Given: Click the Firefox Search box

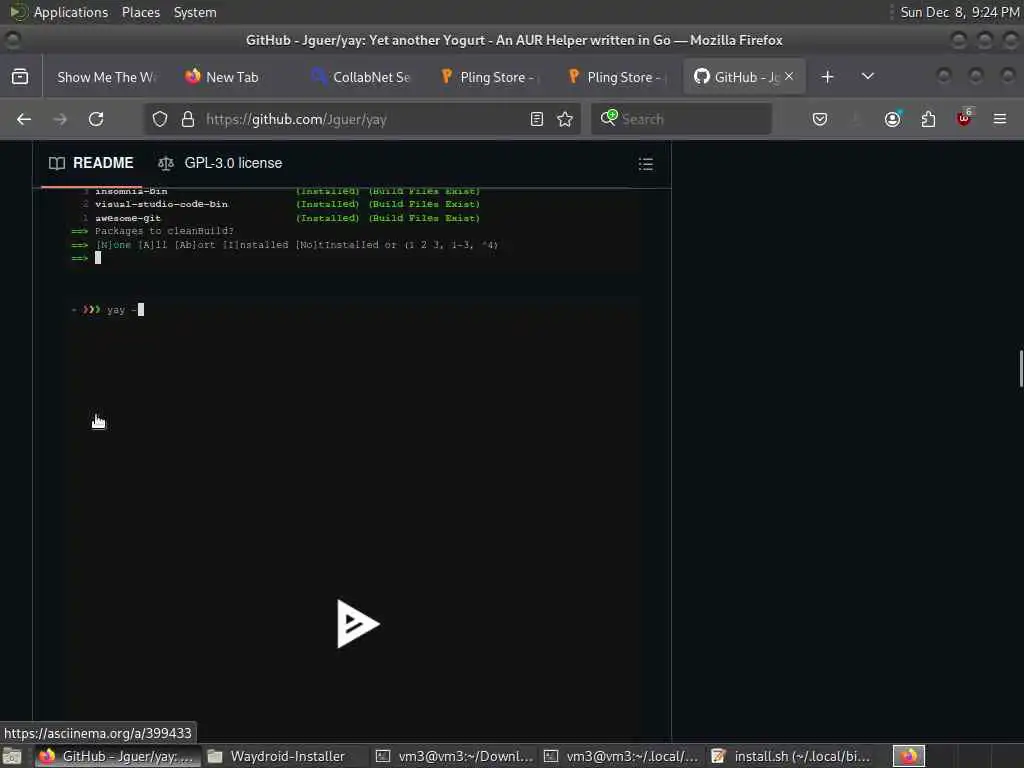Looking at the screenshot, I should tap(681, 119).
